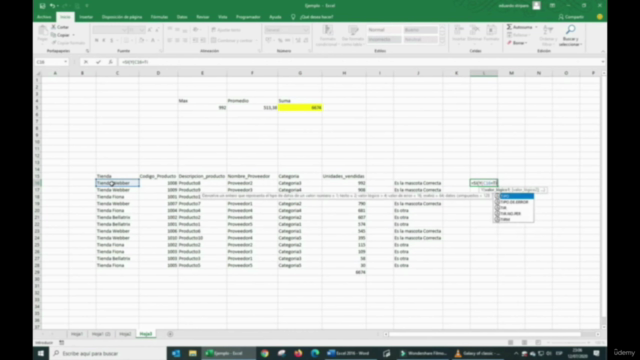Switch to the Programador ribbon tab

[x=248, y=17]
